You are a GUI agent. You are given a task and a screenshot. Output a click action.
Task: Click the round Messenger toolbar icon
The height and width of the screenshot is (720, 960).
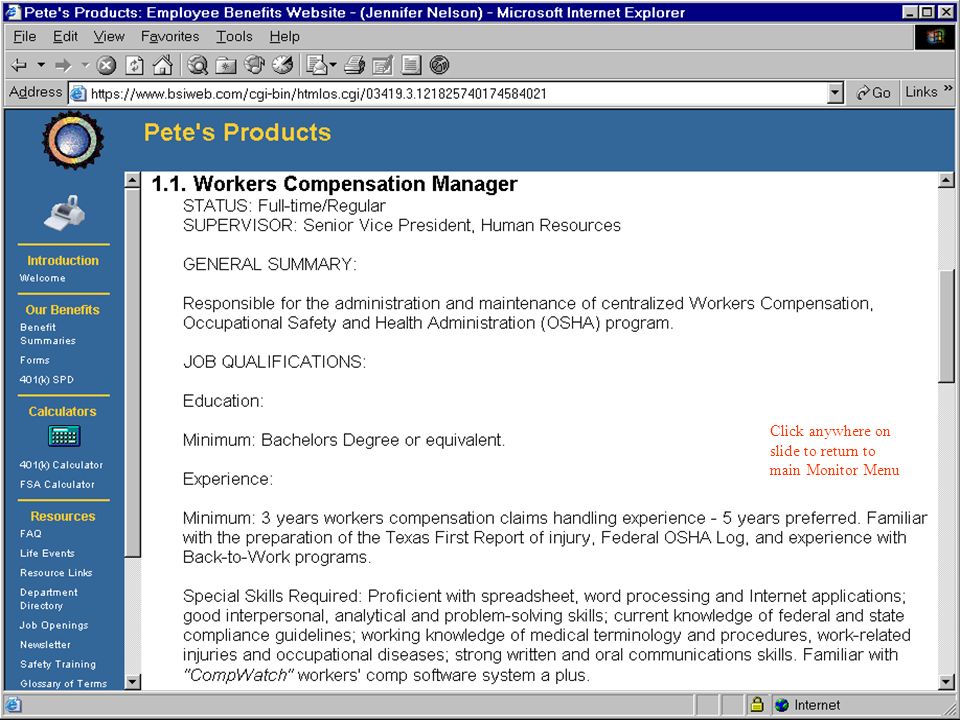(x=439, y=65)
